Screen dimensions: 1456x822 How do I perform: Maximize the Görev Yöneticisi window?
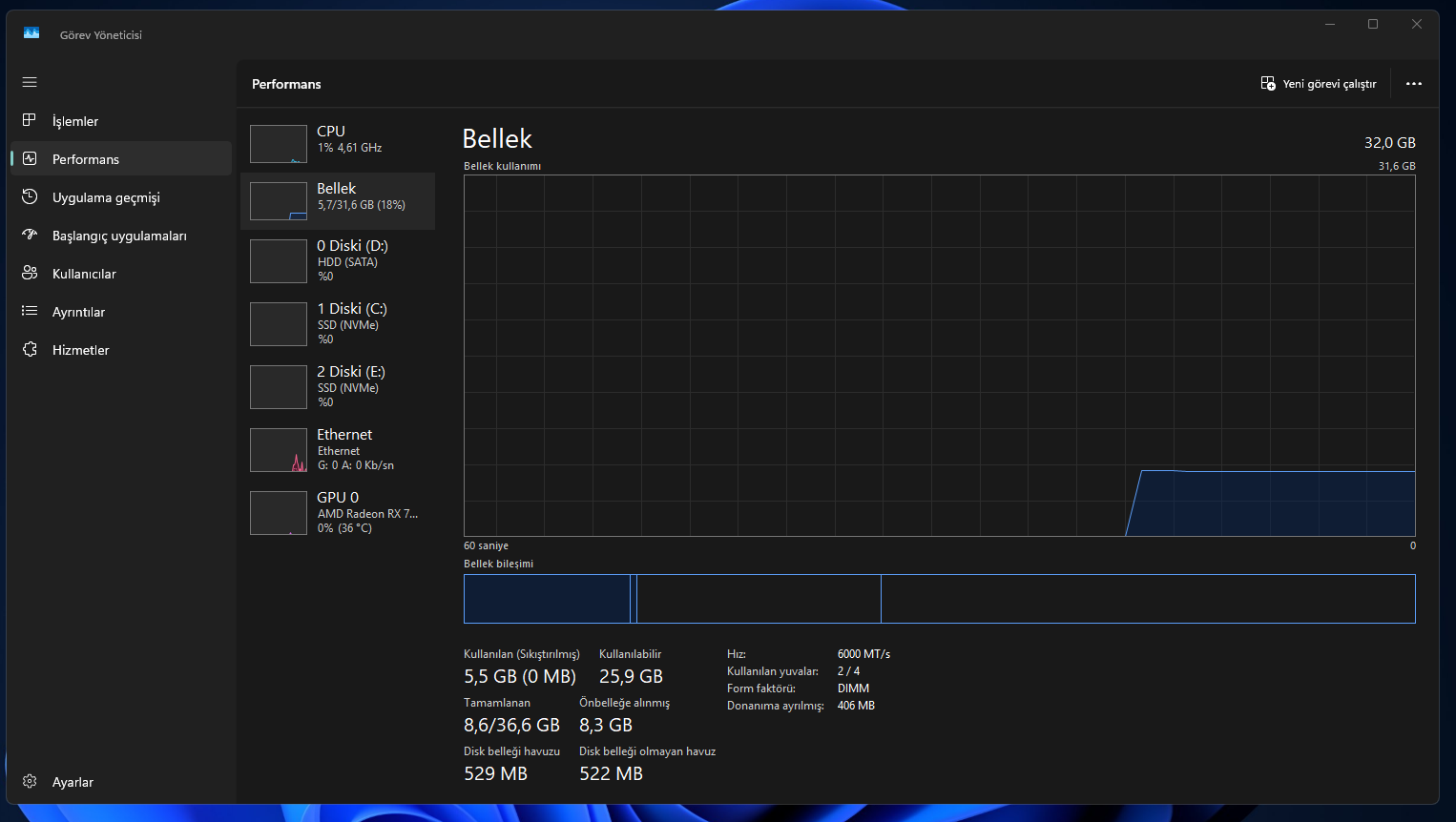tap(1373, 24)
